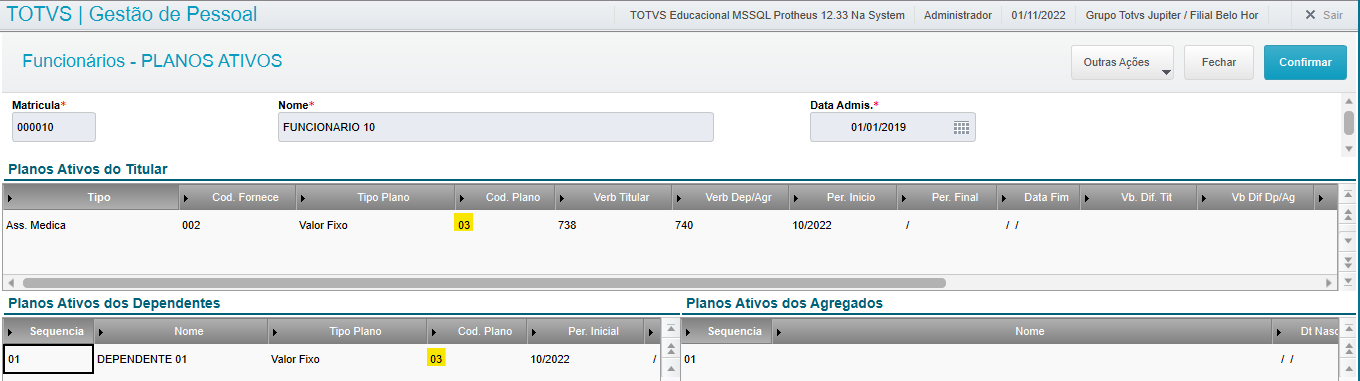Sort dependents by Nome column header
The width and height of the screenshot is (1360, 381).
pyautogui.click(x=188, y=331)
